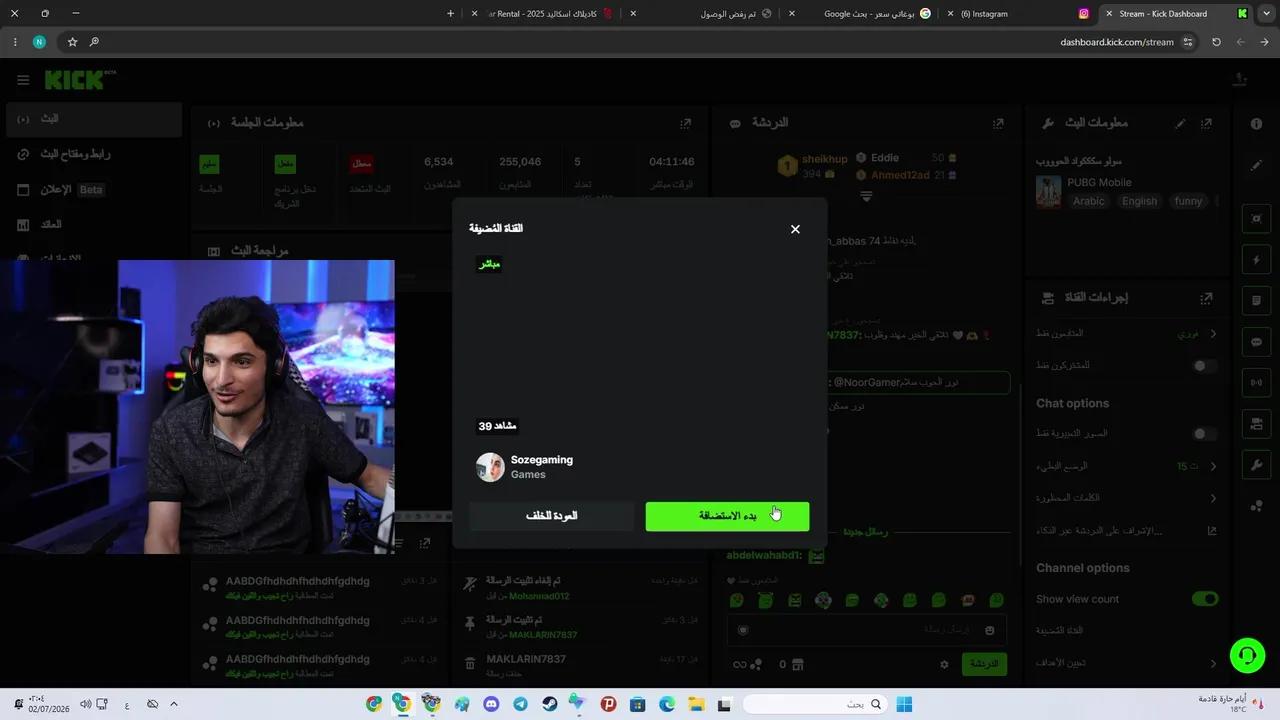
Task: Click the chat message input field
Action: [x=866, y=630]
